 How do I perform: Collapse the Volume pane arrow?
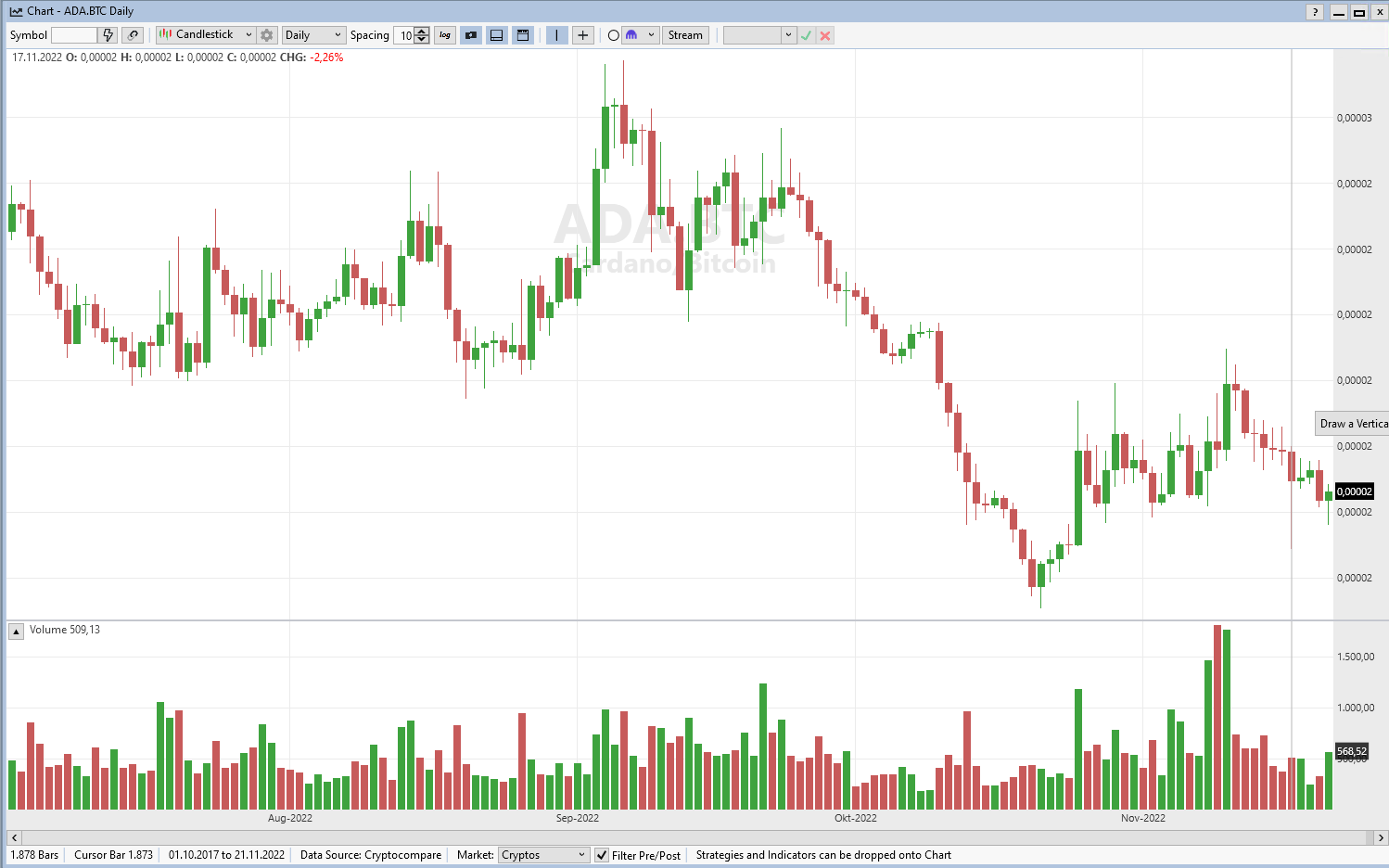tap(16, 631)
